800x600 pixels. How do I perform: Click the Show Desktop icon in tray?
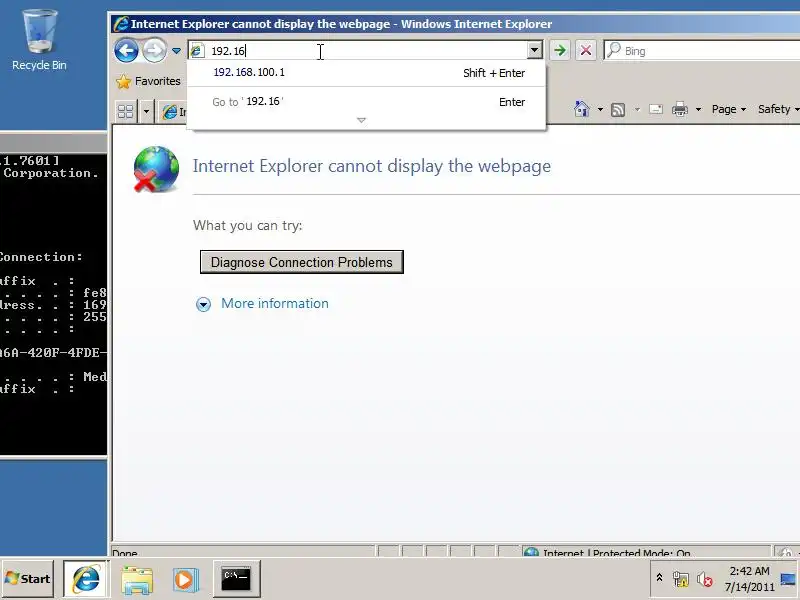click(788, 579)
